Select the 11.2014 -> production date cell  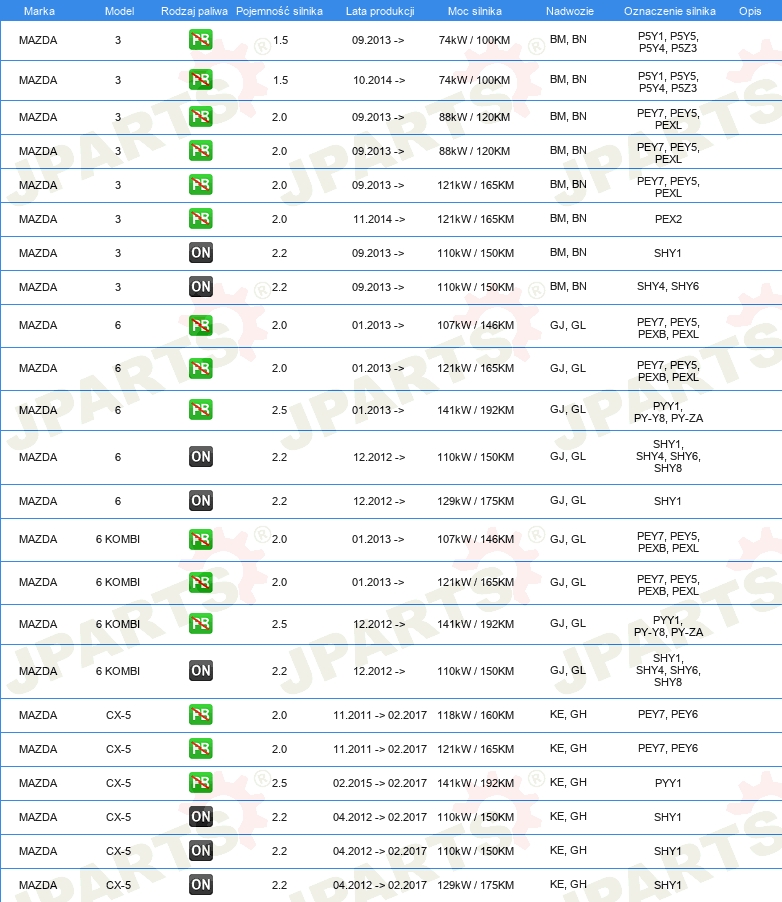(379, 219)
